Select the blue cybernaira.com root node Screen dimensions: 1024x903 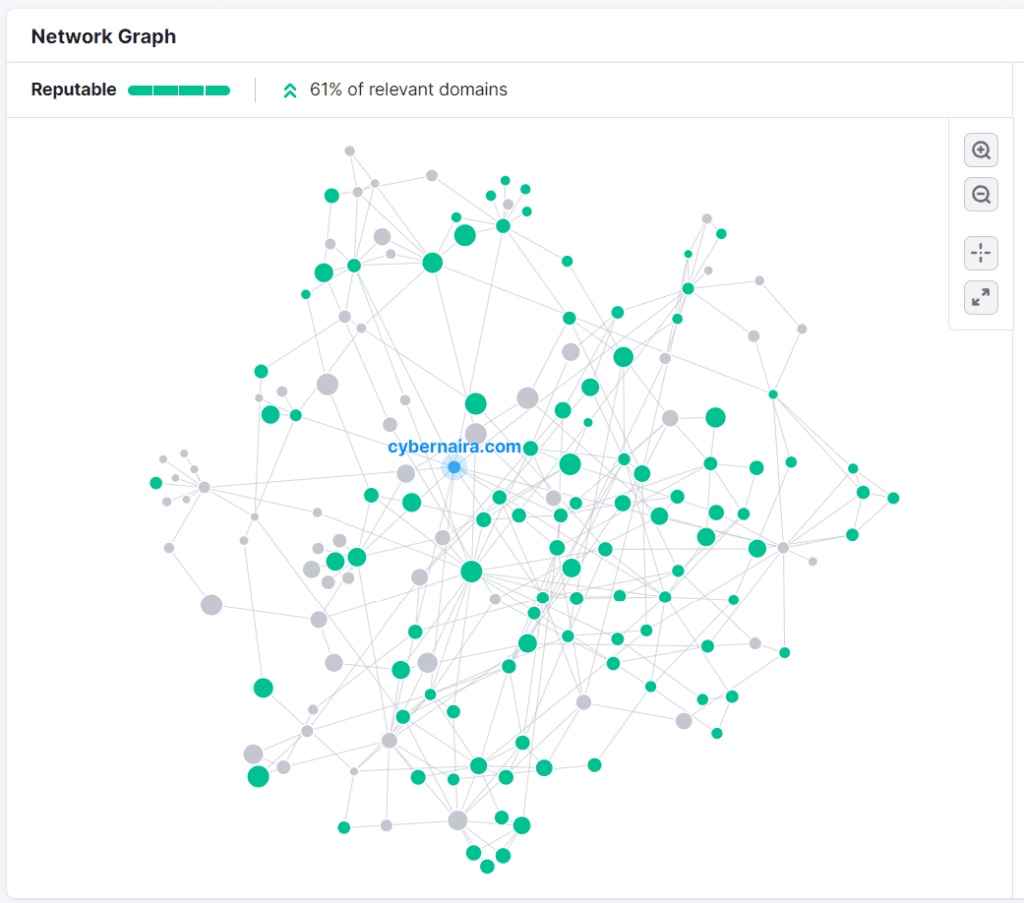click(453, 466)
